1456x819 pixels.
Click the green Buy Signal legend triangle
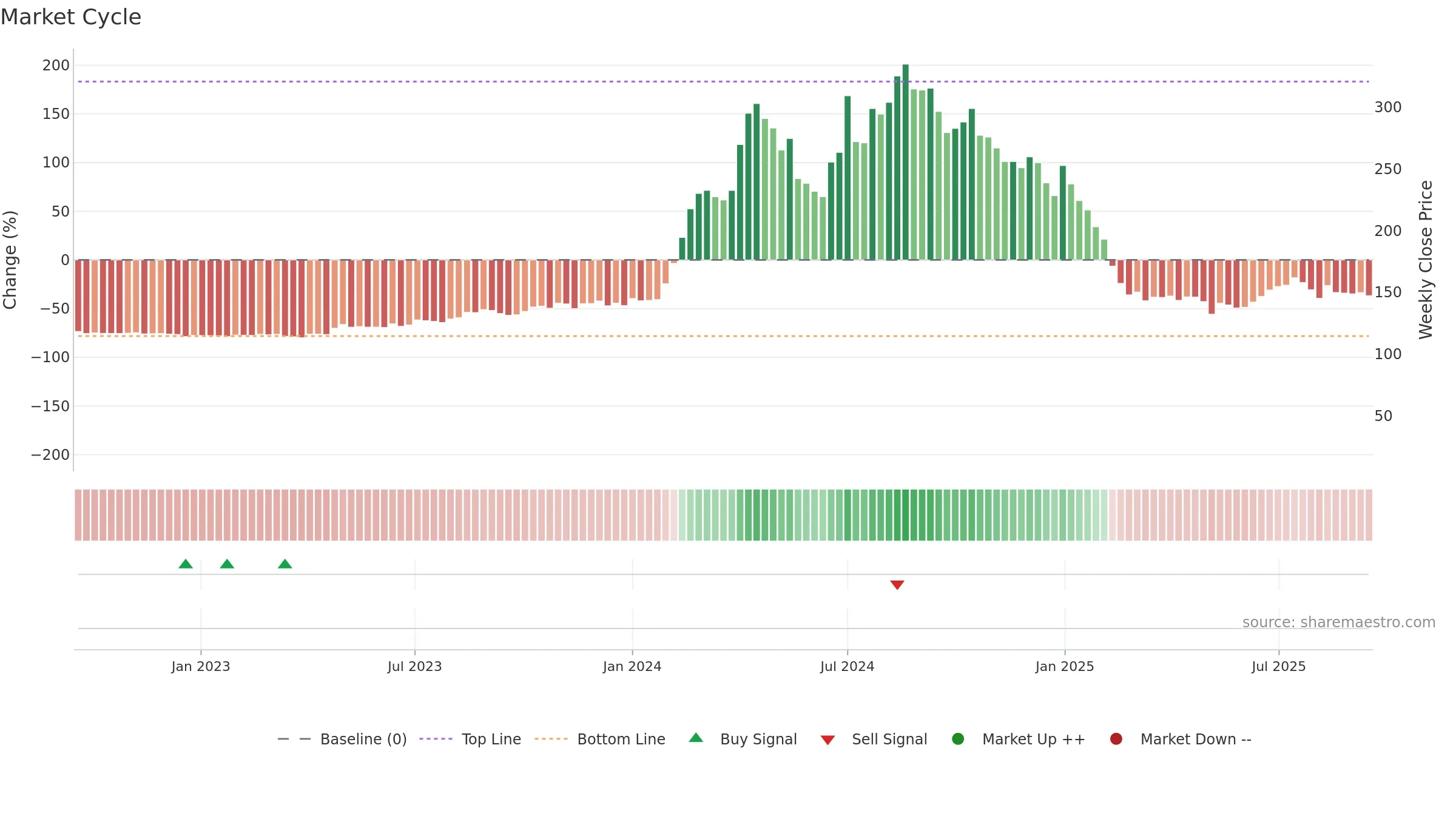pos(696,738)
